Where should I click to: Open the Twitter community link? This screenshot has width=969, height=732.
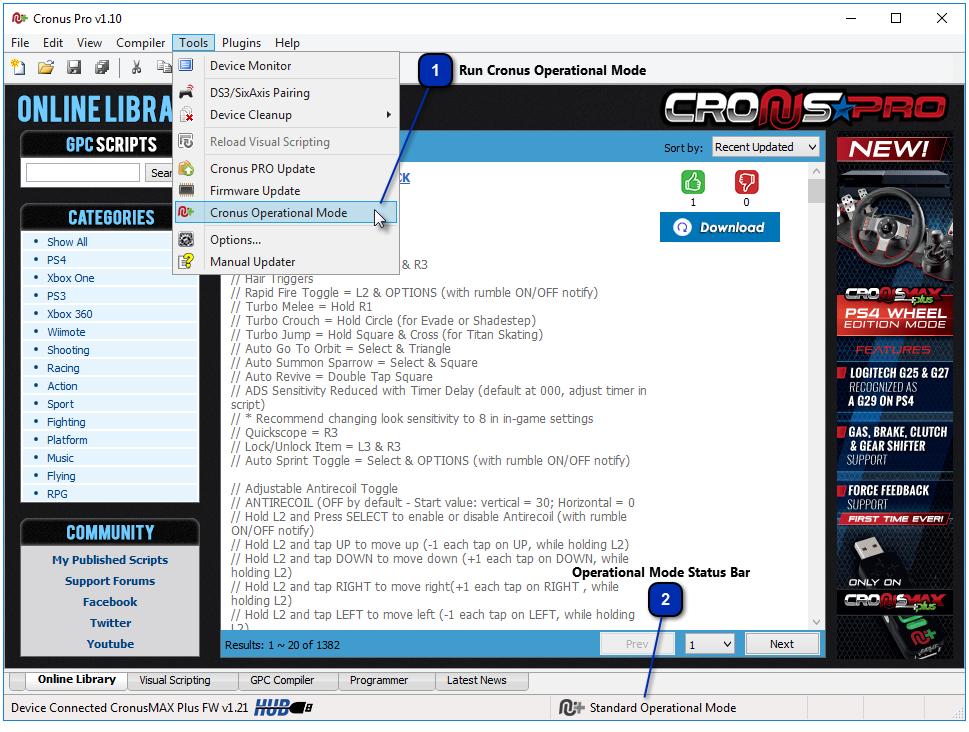110,623
